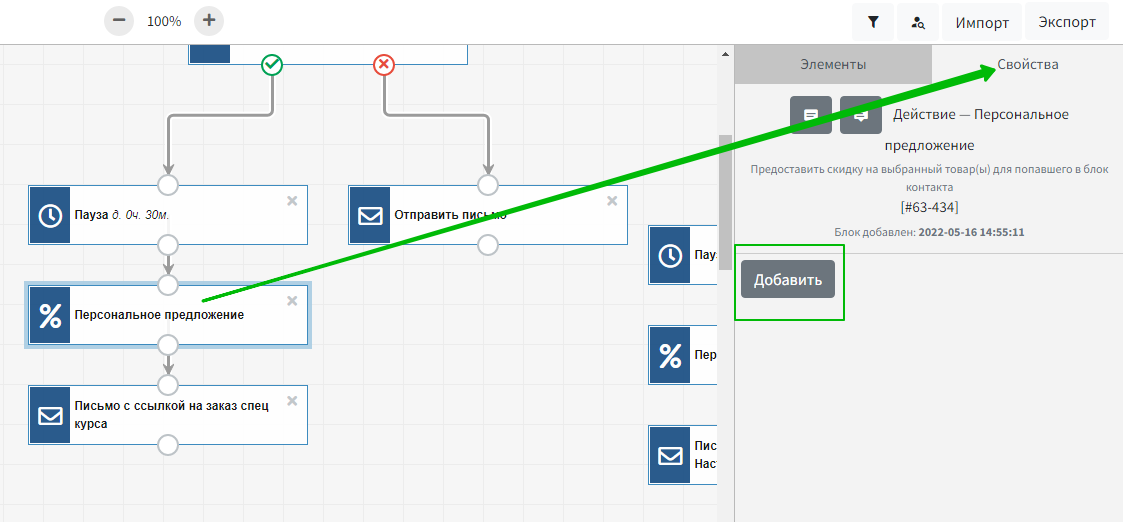
Task: Open the filter funnel icon
Action: click(873, 22)
